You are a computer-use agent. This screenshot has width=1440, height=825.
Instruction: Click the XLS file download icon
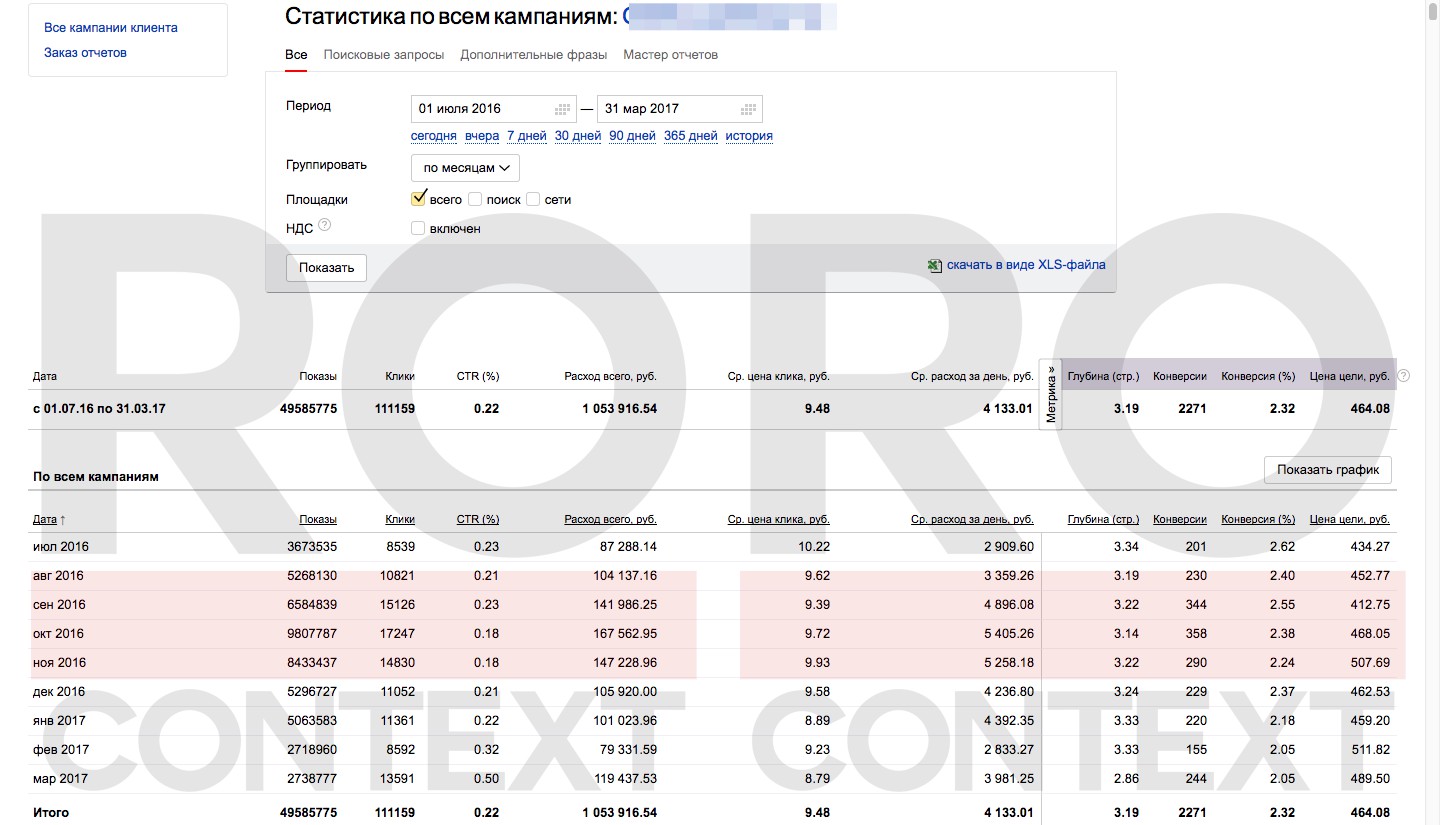click(x=934, y=265)
